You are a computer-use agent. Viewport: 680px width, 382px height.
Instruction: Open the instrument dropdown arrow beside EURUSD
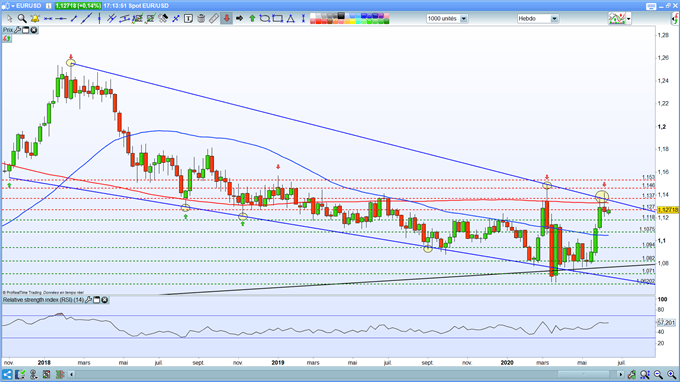(x=13, y=6)
